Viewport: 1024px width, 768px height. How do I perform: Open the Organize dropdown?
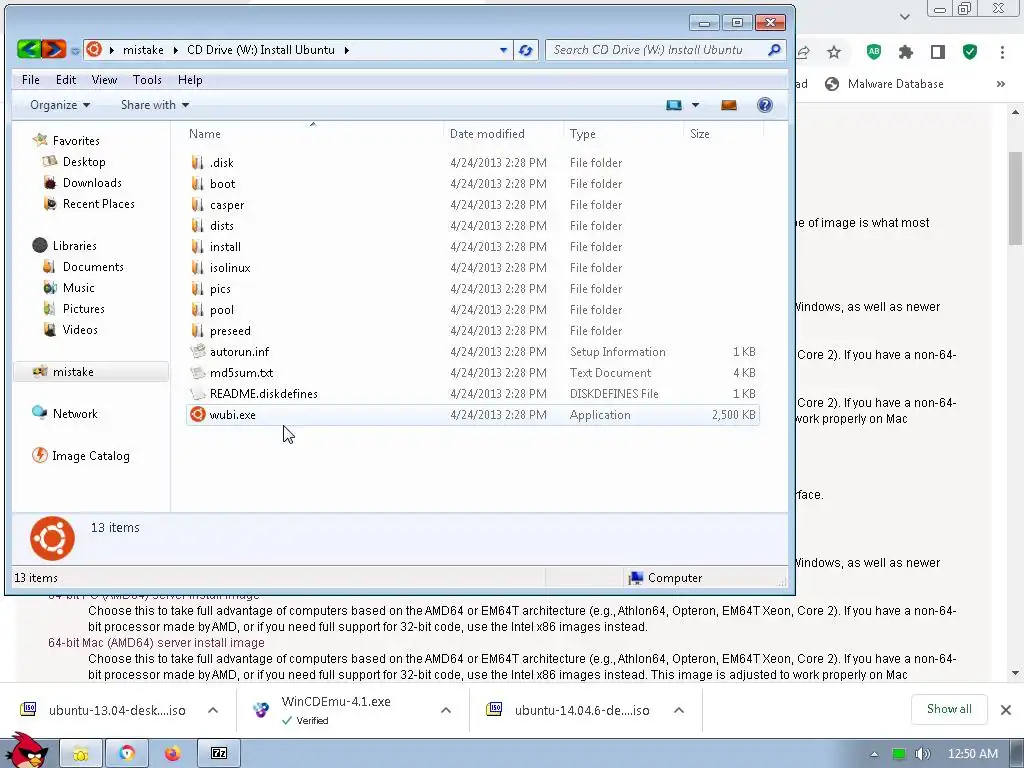pyautogui.click(x=59, y=105)
